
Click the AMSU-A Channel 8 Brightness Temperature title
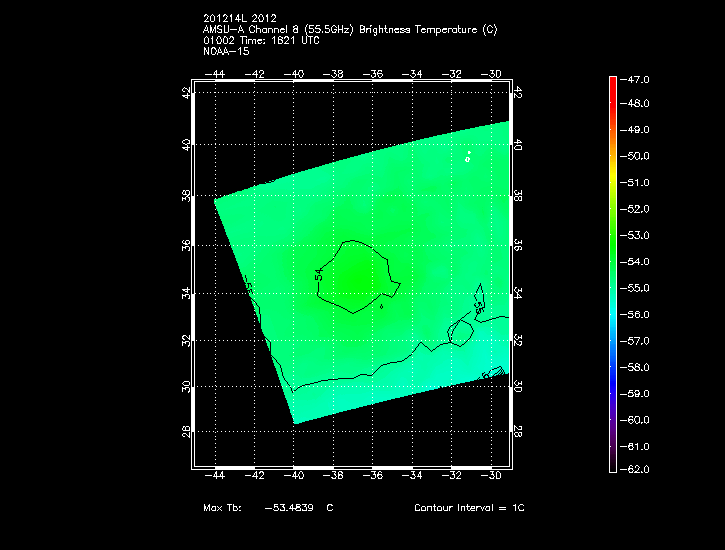[x=349, y=29]
